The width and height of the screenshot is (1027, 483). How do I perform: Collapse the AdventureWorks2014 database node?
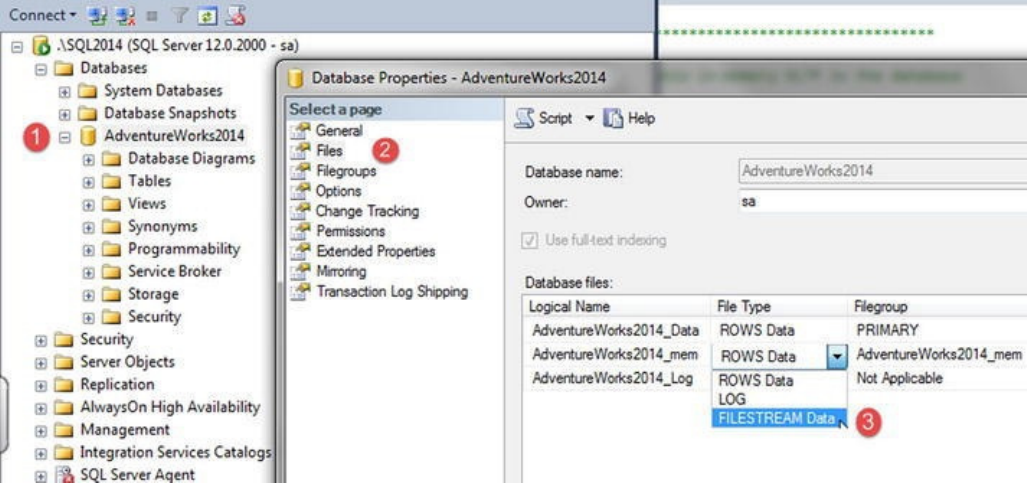point(65,137)
